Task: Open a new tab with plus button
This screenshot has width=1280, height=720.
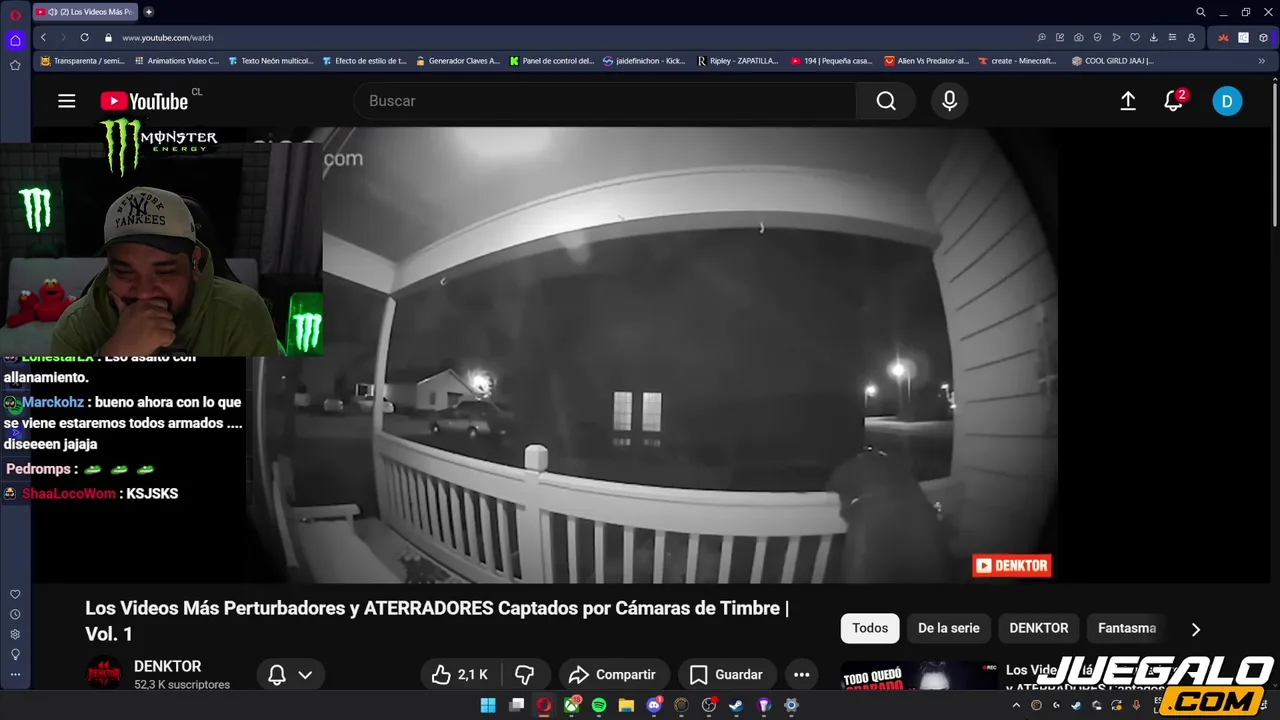Action: 148,12
